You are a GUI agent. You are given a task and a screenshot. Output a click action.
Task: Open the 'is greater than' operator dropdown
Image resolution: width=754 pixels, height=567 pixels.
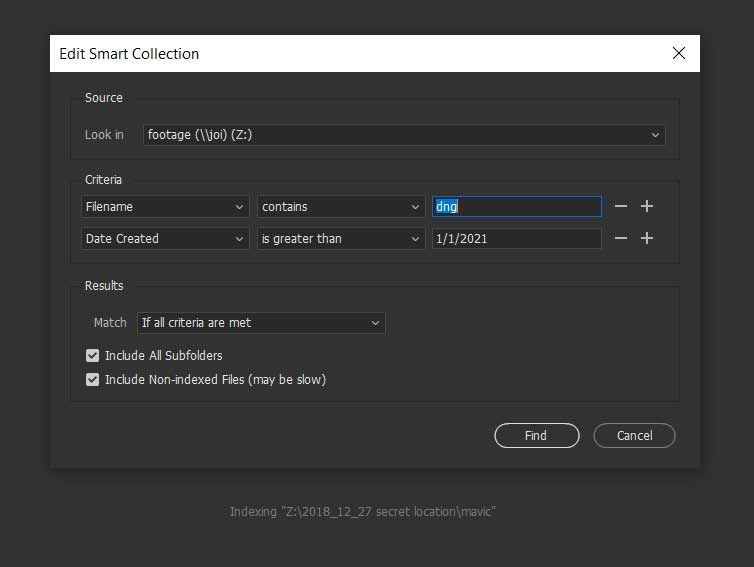341,239
